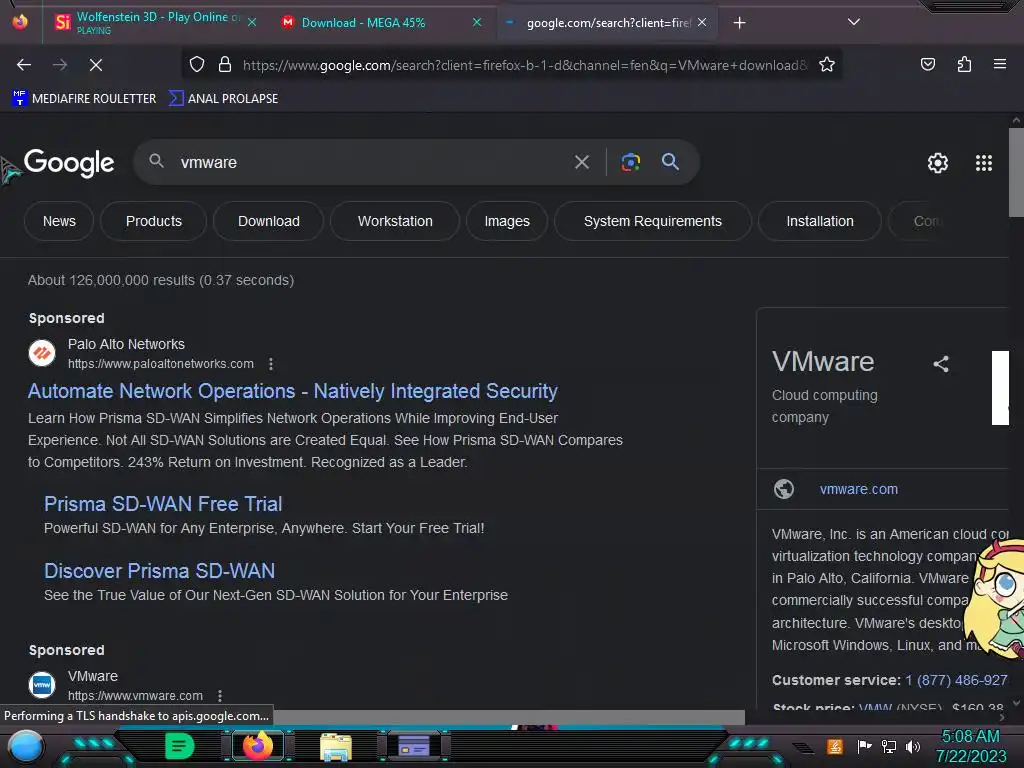Filter results by System Requirements
This screenshot has height=768, width=1024.
tap(652, 221)
